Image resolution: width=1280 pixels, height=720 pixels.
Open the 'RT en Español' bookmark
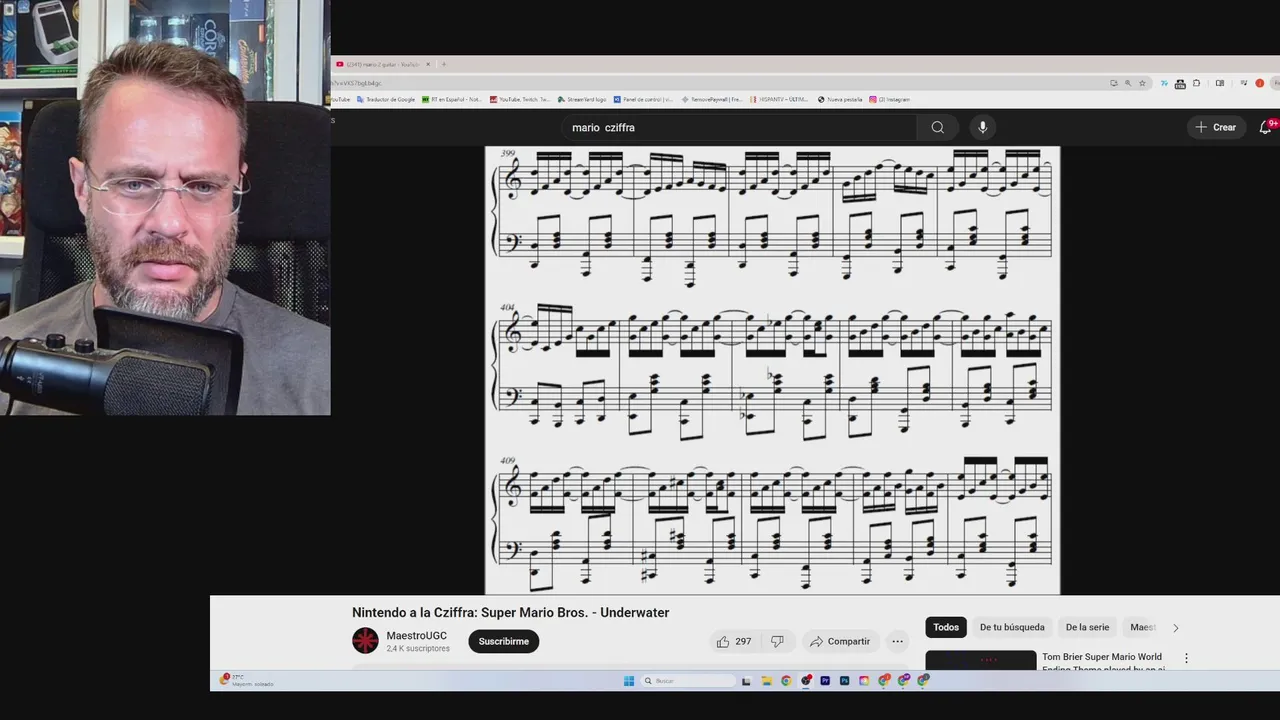click(x=452, y=99)
